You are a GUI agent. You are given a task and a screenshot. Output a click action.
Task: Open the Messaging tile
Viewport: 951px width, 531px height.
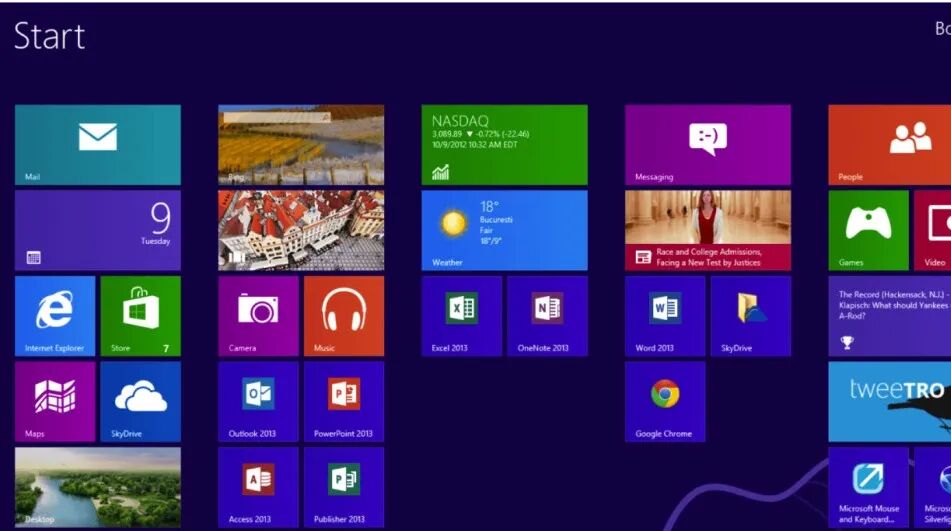point(708,145)
